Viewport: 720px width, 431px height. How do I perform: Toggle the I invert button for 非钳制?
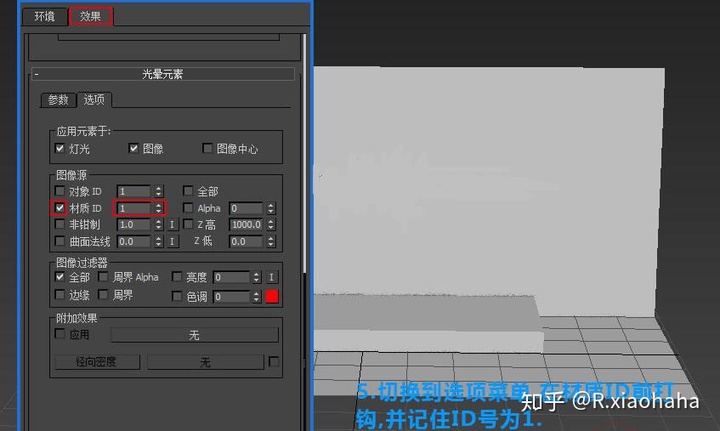pos(172,225)
